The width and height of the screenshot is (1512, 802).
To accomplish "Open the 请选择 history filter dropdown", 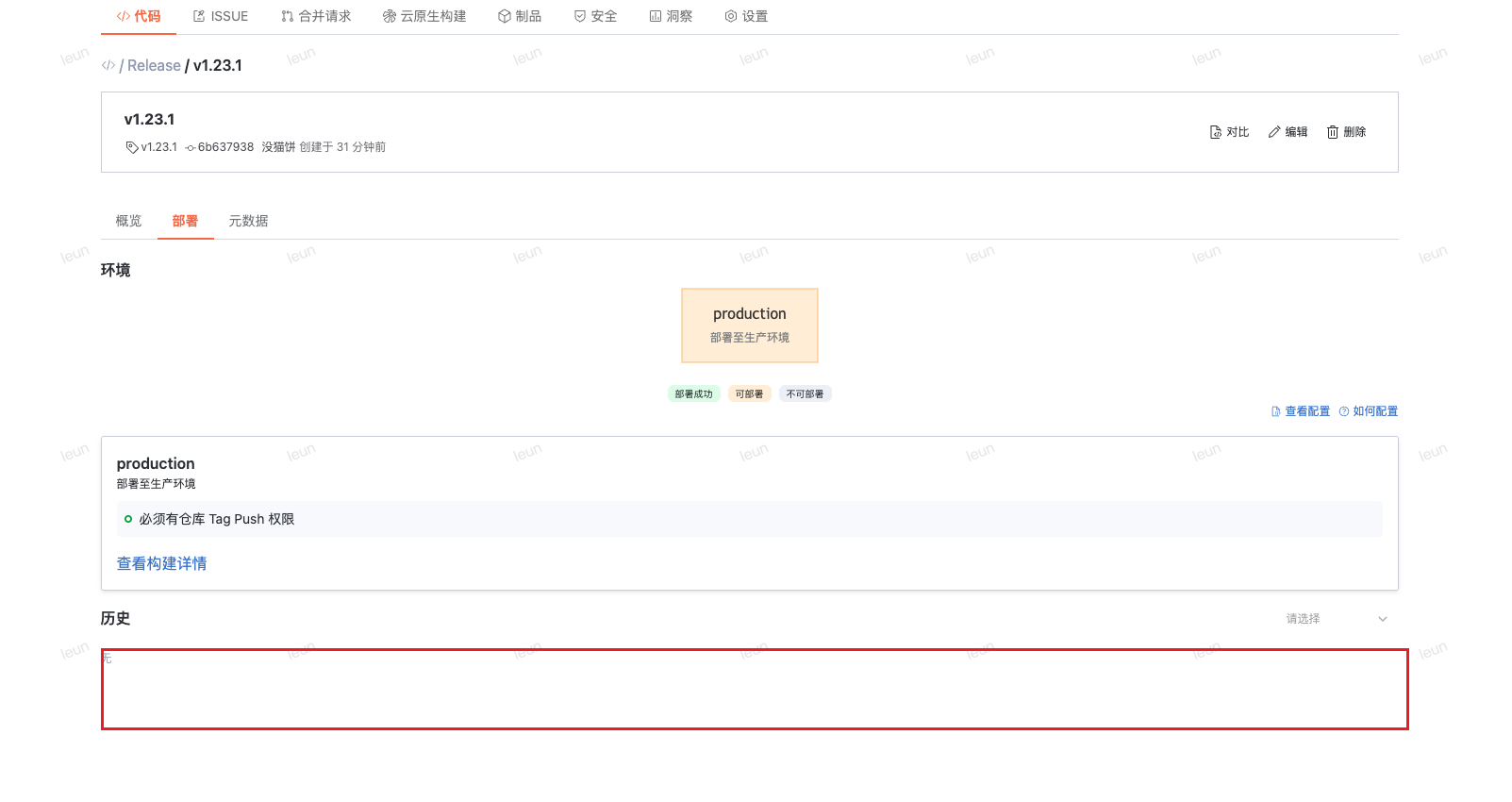I will pos(1337,619).
